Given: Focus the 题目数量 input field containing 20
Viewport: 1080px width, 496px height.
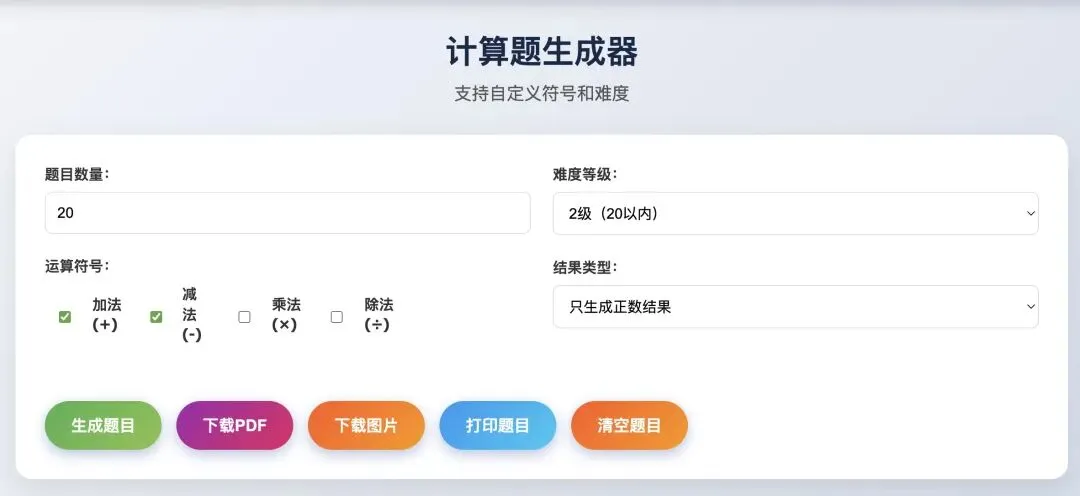Looking at the screenshot, I should pos(287,213).
